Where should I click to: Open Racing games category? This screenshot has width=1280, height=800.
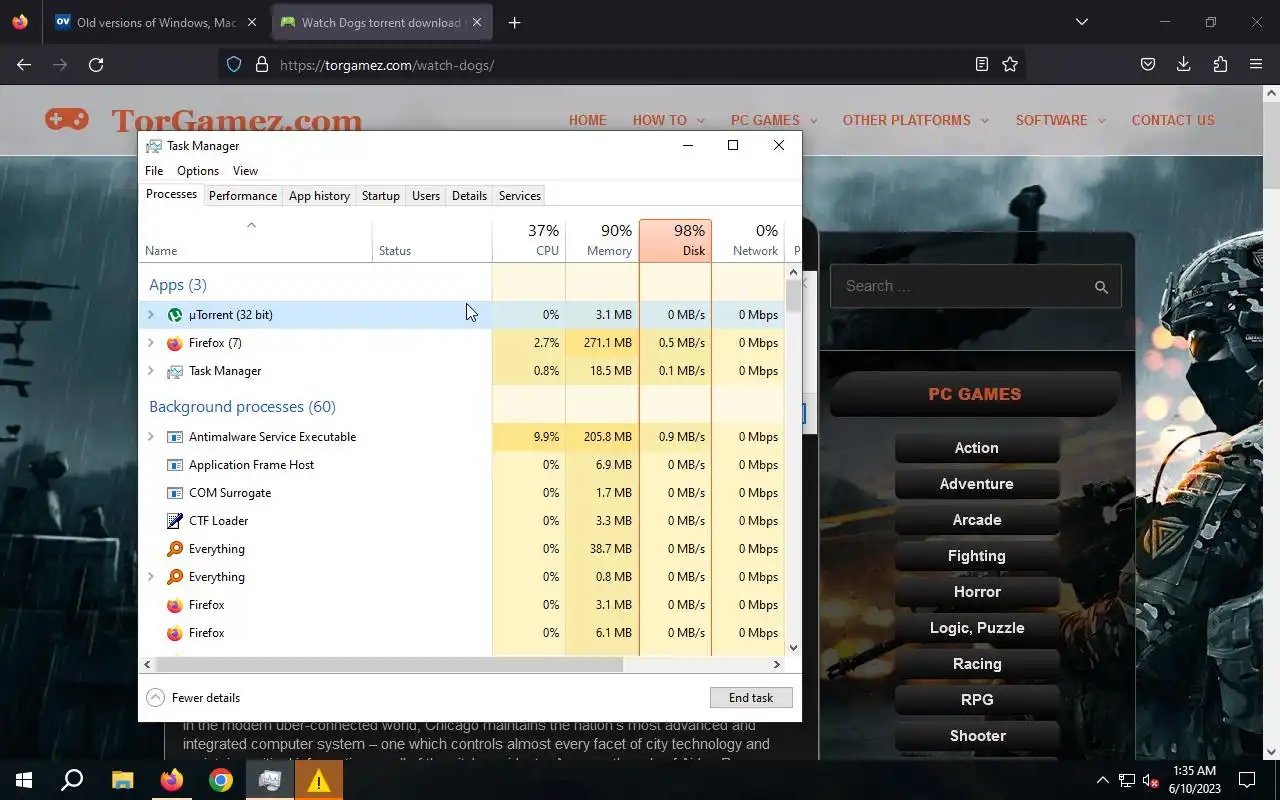pyautogui.click(x=976, y=664)
